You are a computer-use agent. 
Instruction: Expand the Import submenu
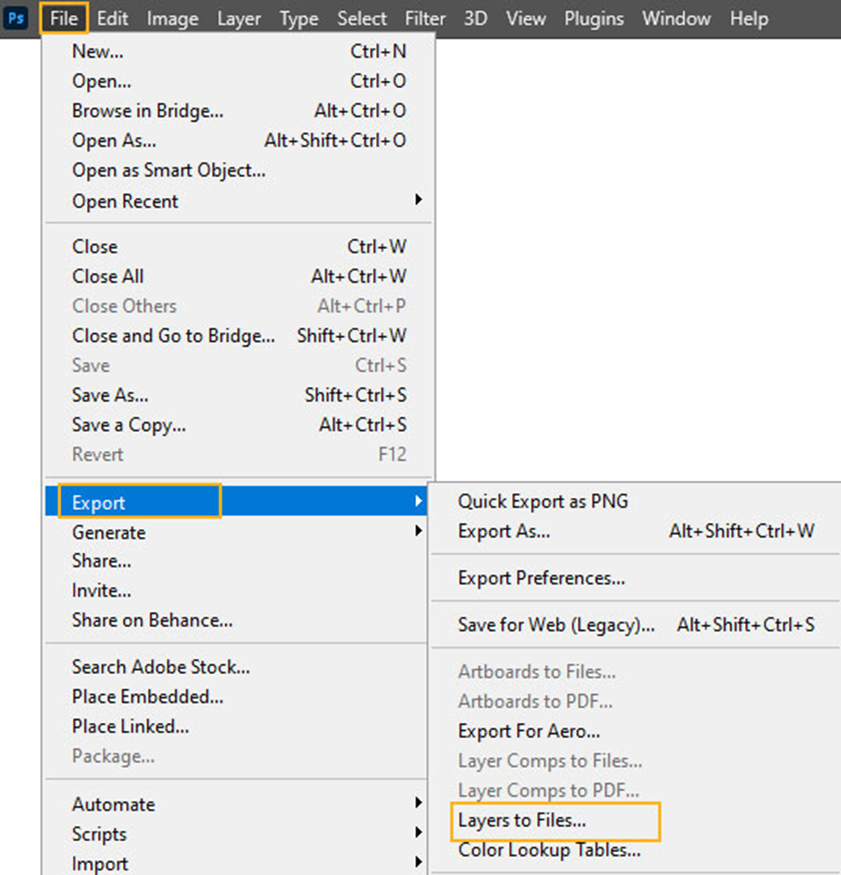[x=418, y=863]
